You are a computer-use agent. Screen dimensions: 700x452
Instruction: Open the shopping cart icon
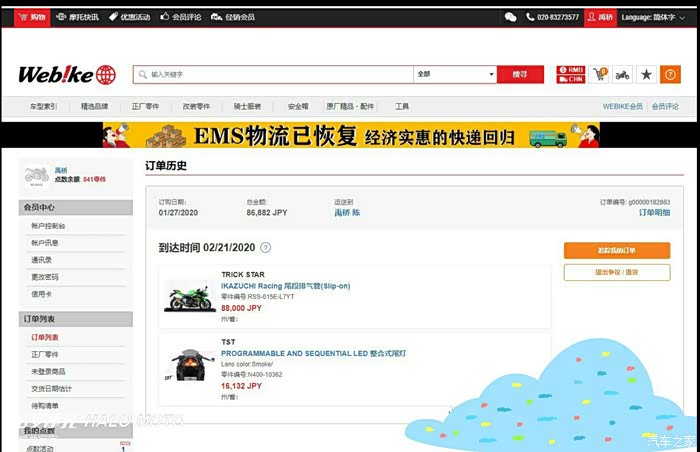(600, 75)
